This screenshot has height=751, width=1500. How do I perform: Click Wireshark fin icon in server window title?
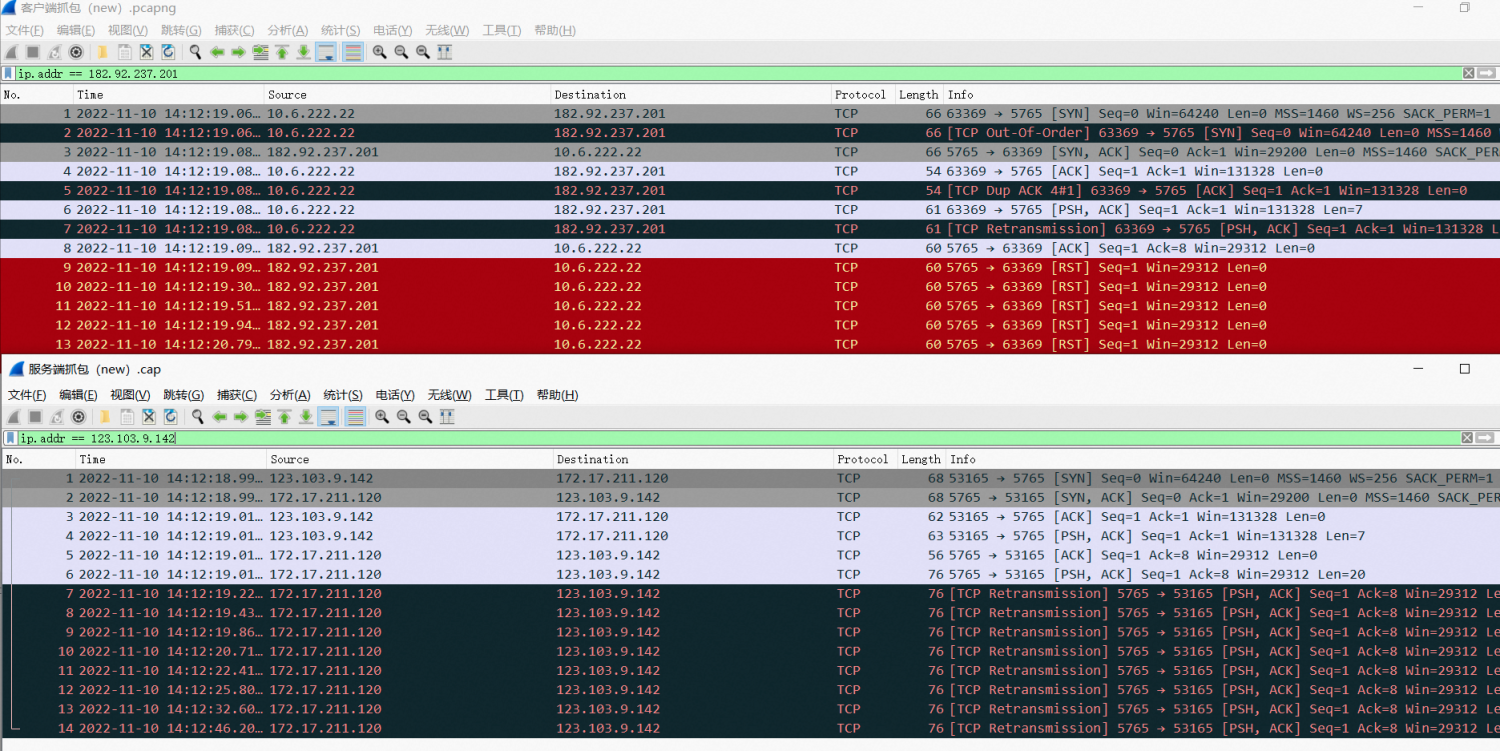[16, 369]
